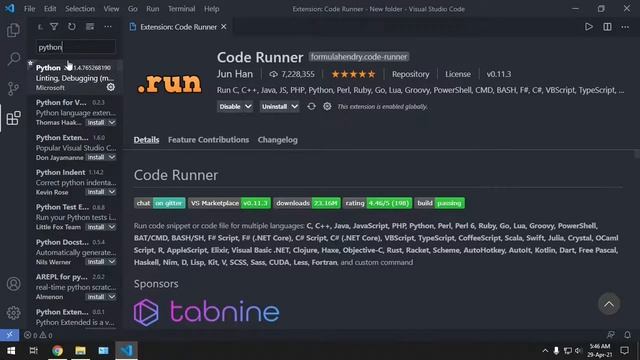Open the Manage gear in activity bar

(13, 313)
